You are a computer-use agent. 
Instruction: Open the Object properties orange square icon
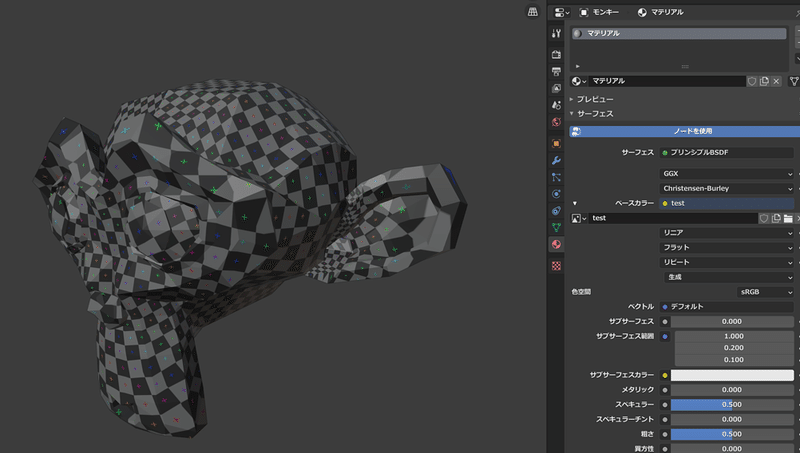pos(556,143)
